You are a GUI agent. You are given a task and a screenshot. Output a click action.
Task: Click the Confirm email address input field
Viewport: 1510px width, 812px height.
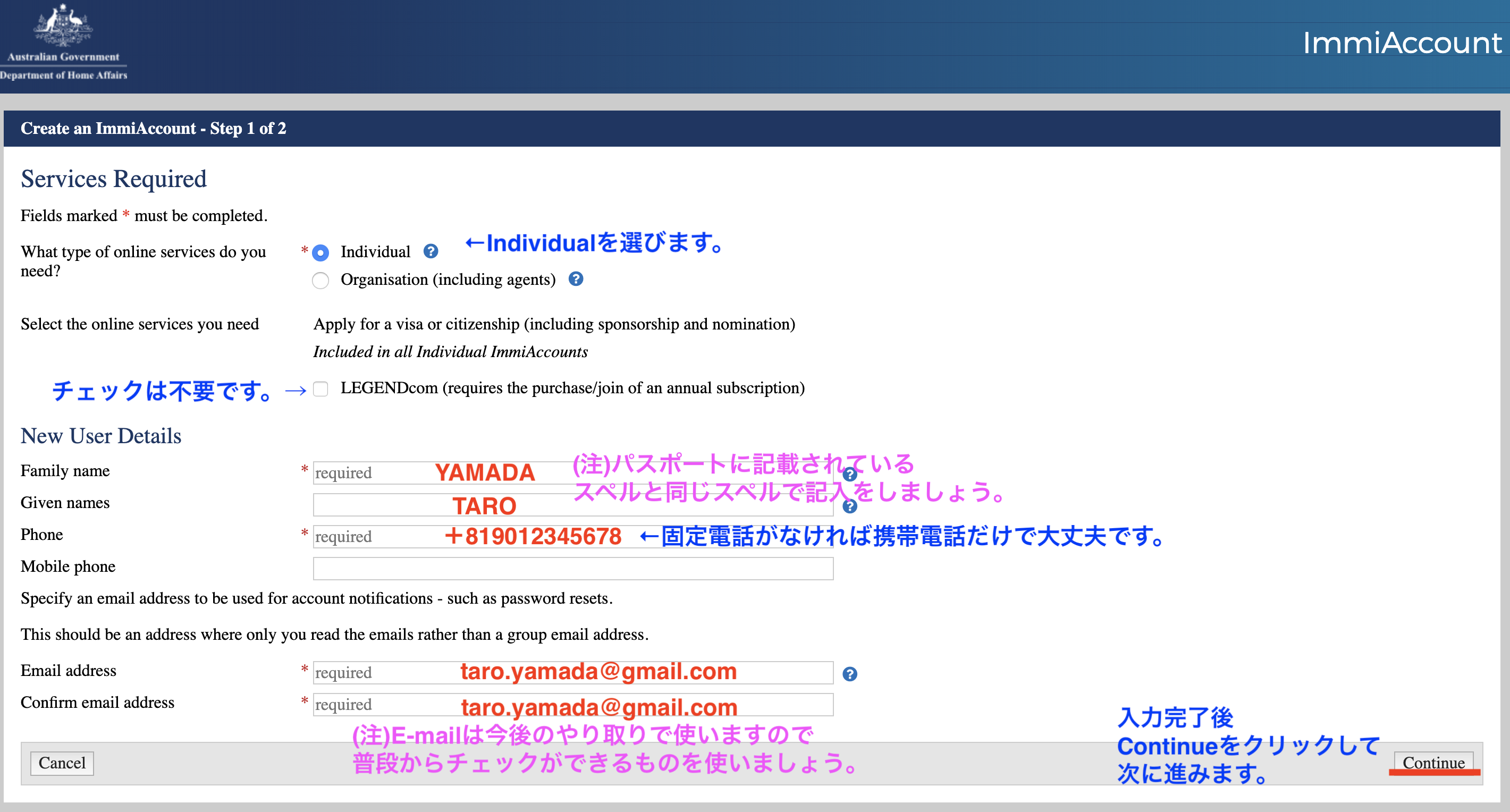[573, 705]
